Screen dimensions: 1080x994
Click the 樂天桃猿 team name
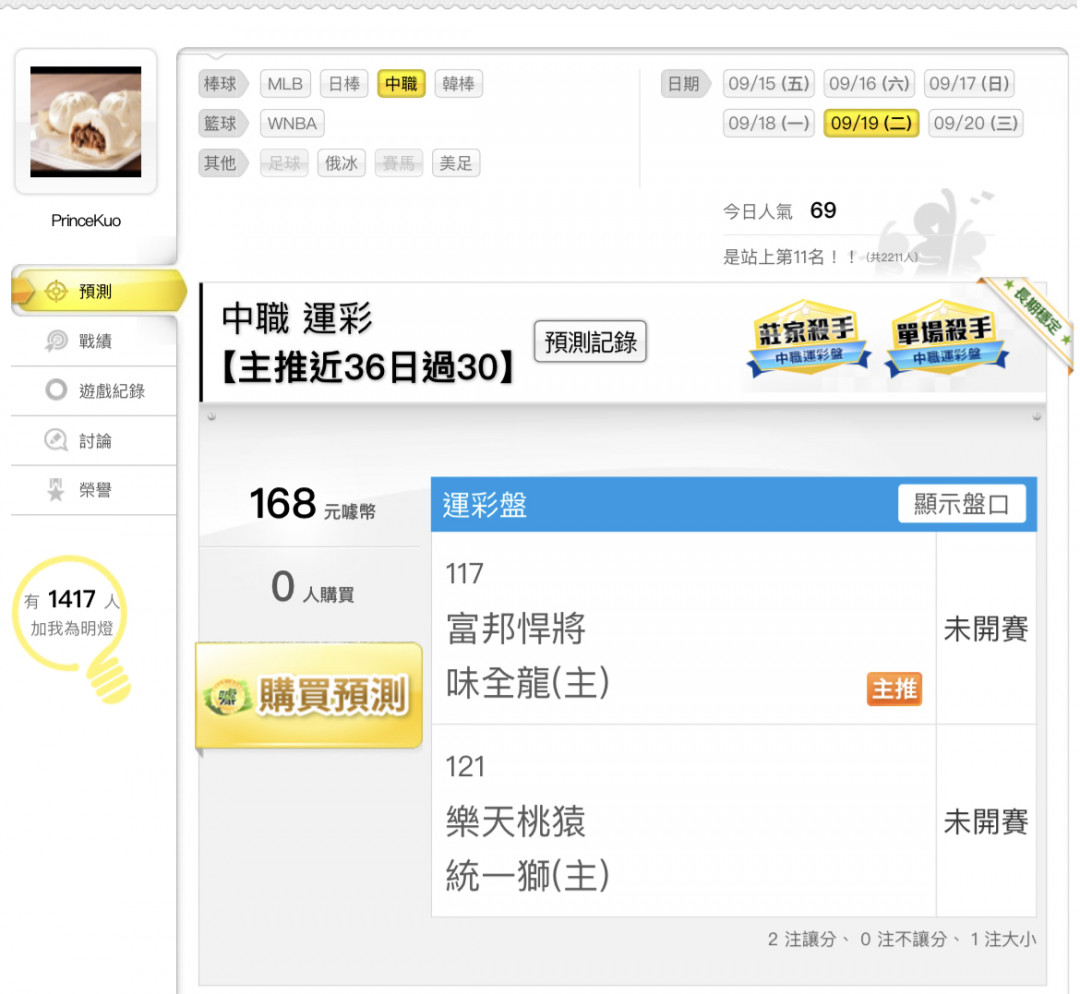point(516,821)
